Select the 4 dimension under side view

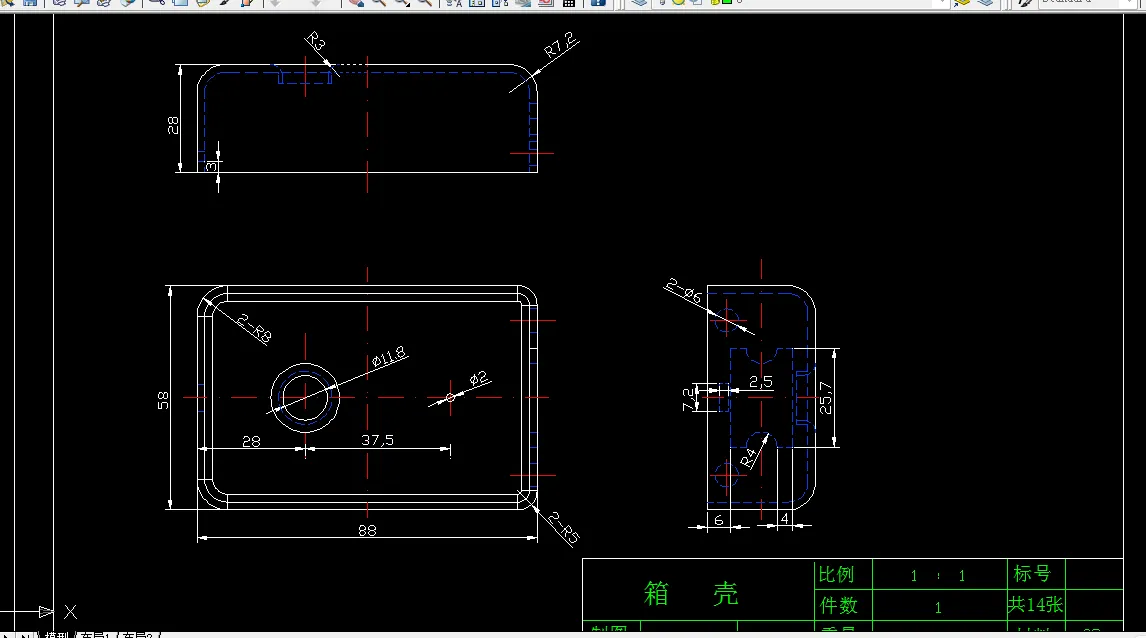784,519
